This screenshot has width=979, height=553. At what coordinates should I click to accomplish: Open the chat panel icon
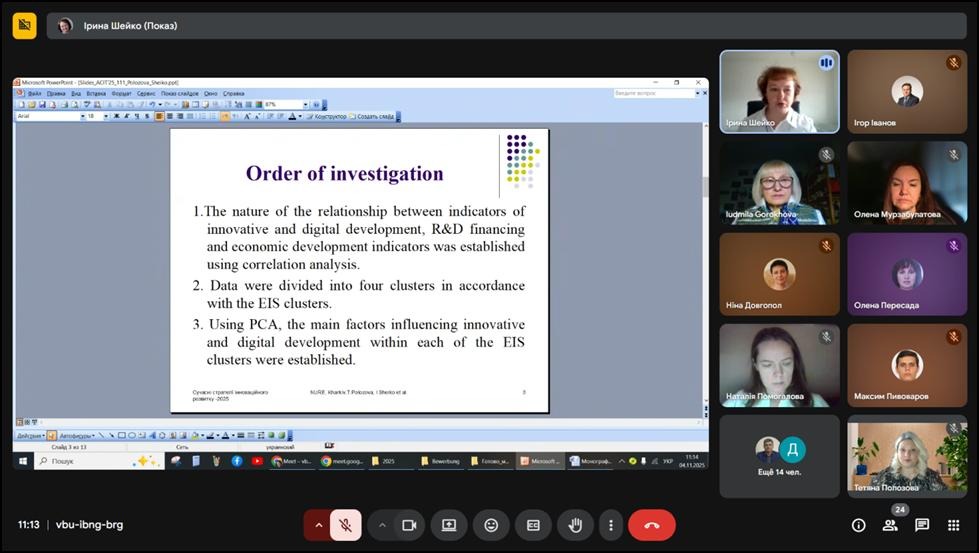[922, 525]
